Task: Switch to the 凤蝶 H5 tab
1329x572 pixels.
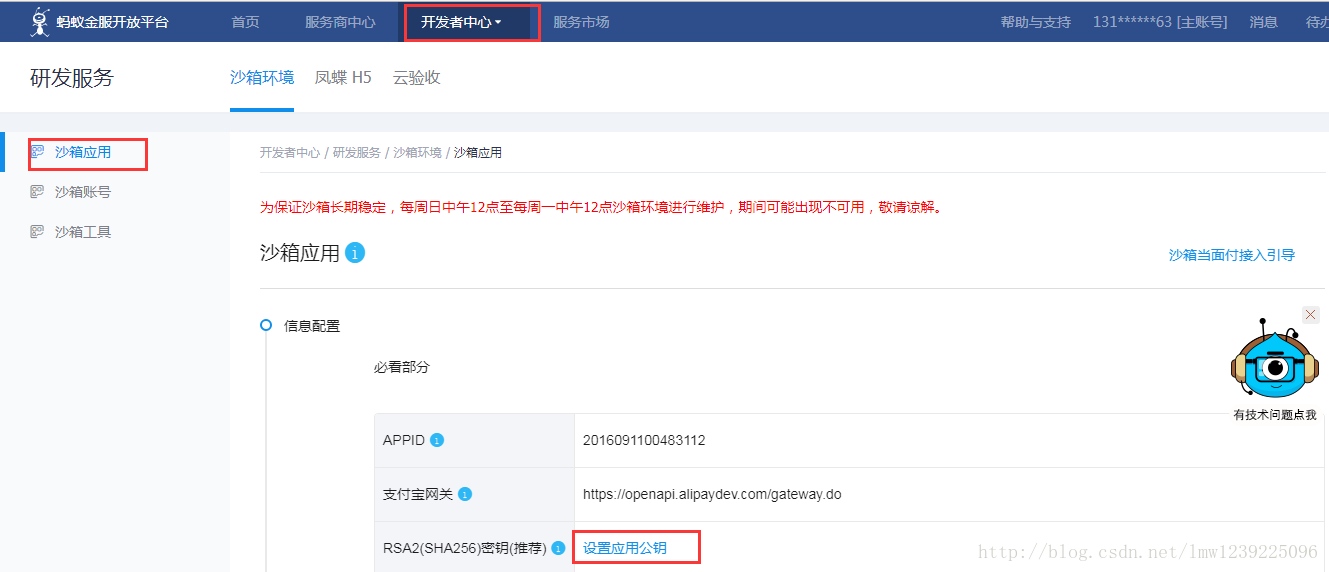Action: [343, 77]
